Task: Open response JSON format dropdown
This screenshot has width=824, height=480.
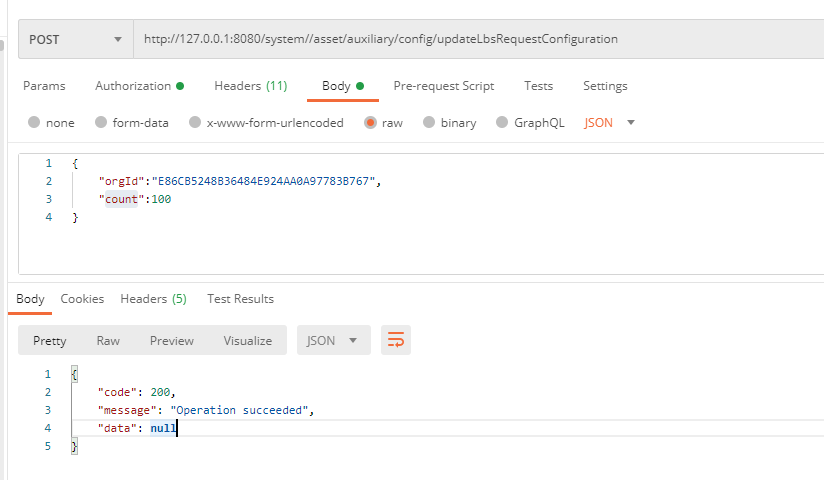Action: (x=333, y=340)
